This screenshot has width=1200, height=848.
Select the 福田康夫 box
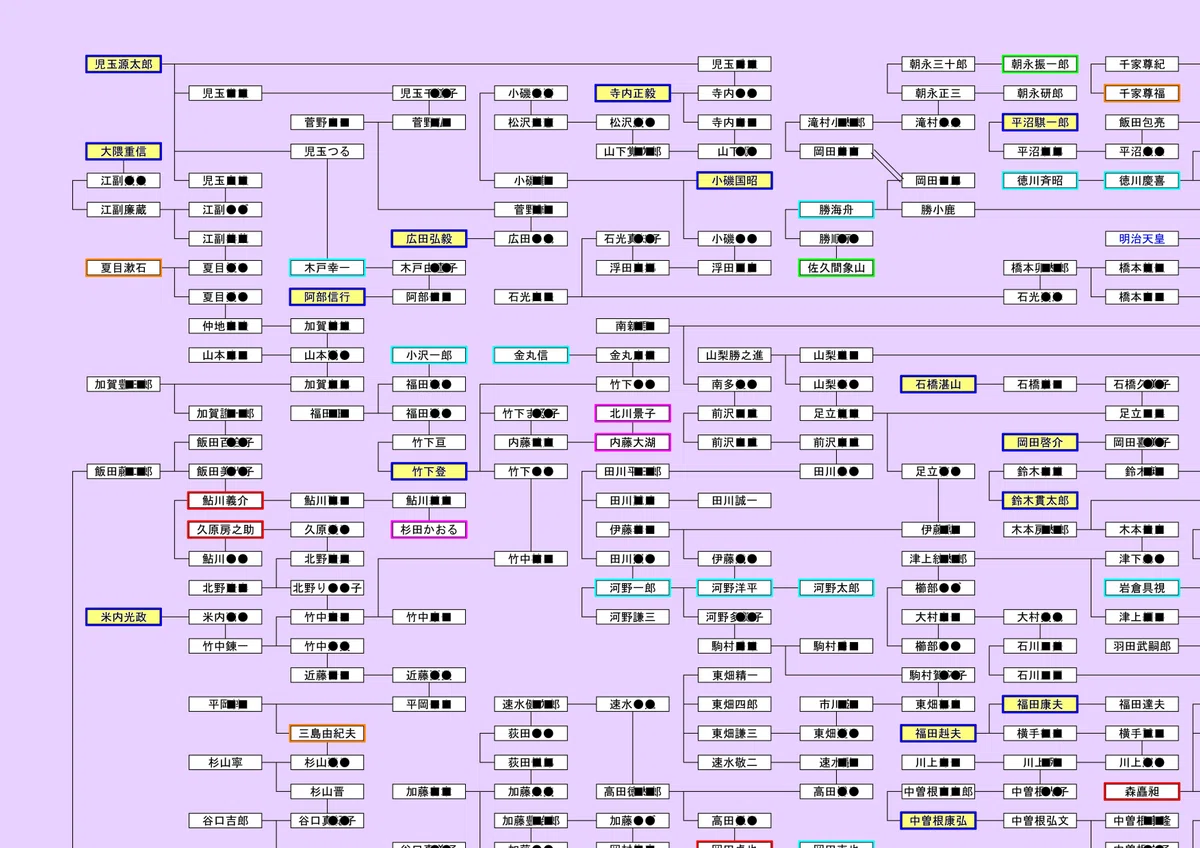(1040, 704)
